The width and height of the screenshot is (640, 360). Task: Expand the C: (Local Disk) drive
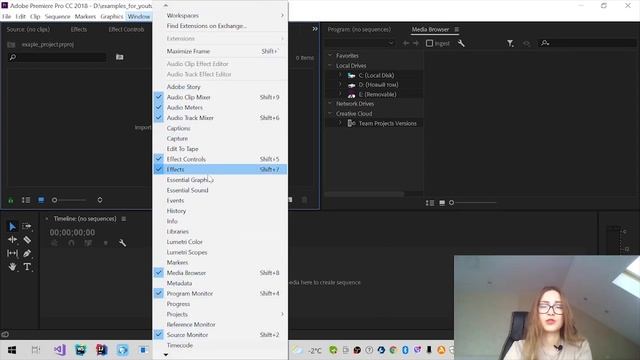pyautogui.click(x=340, y=75)
